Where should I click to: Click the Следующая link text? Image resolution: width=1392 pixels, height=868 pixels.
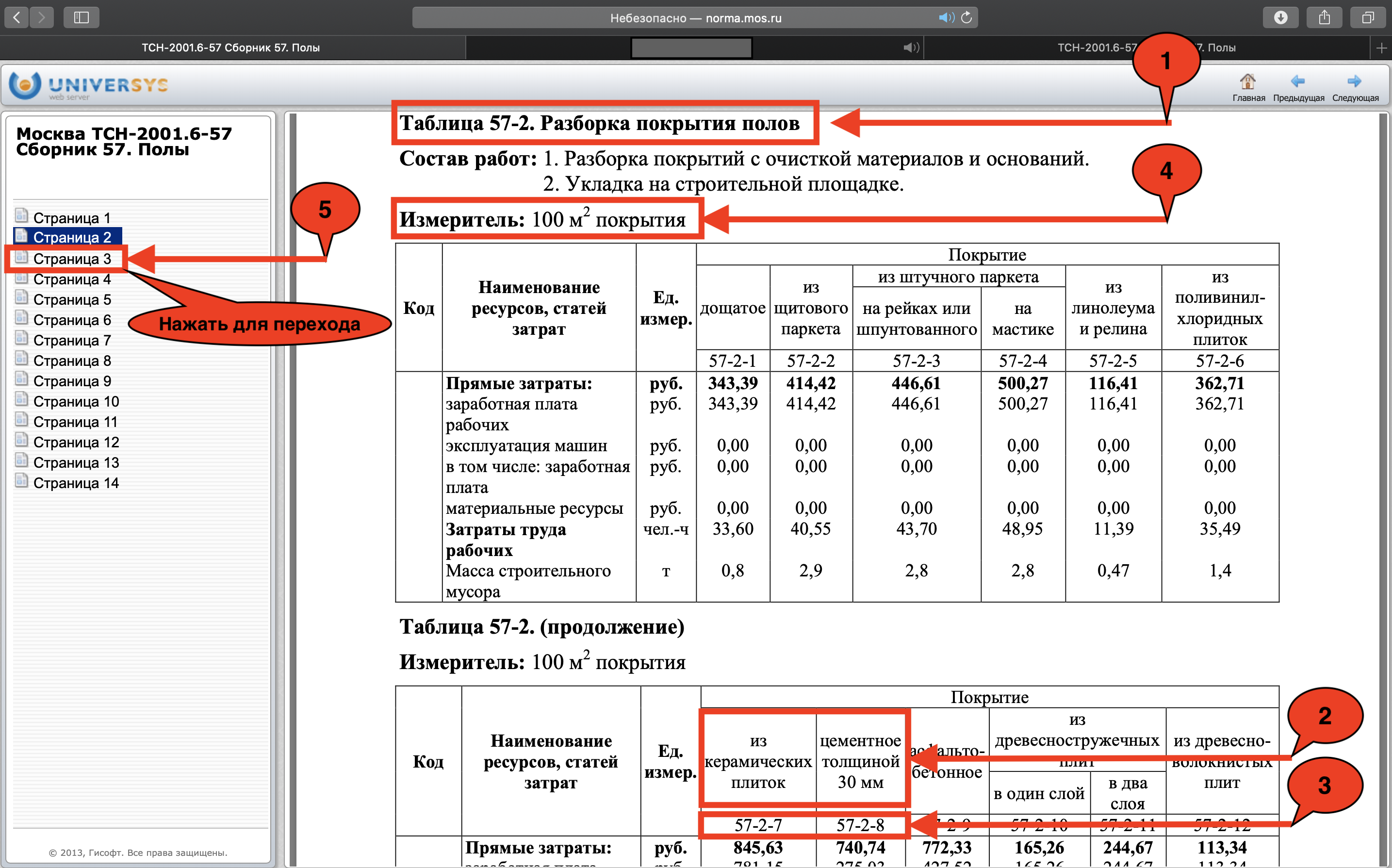pos(1355,98)
